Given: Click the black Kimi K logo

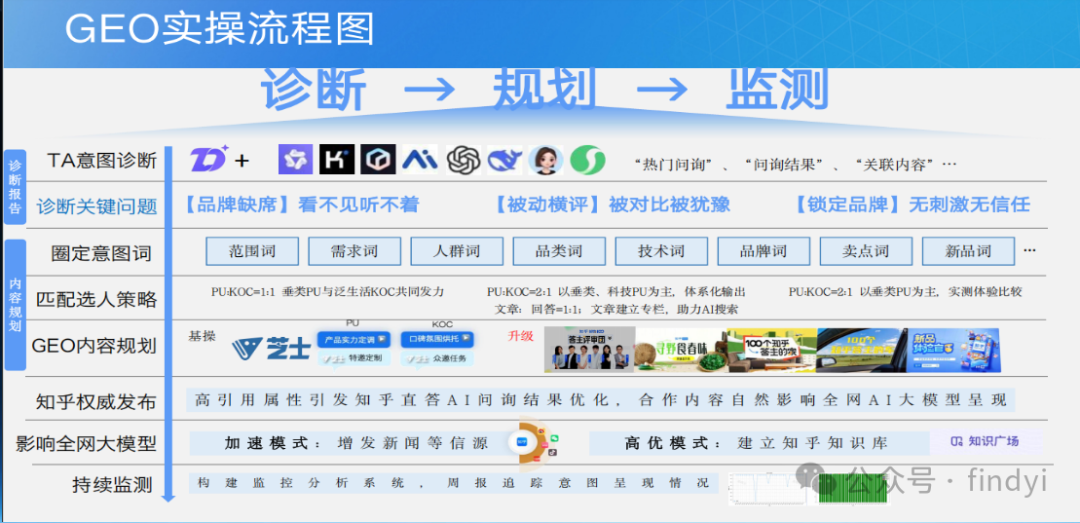Looking at the screenshot, I should (x=337, y=159).
